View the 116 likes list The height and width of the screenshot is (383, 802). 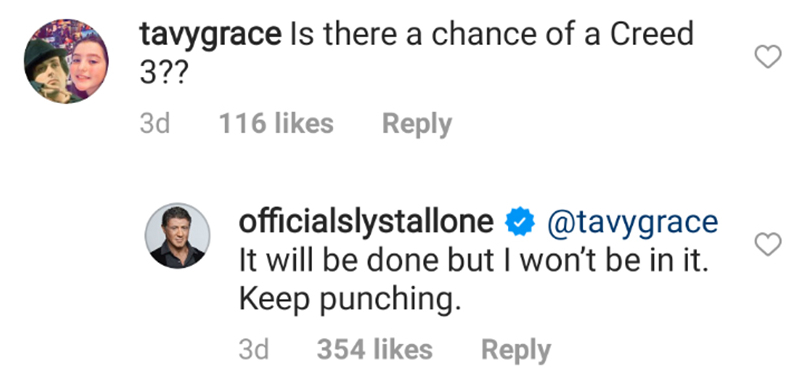(276, 124)
